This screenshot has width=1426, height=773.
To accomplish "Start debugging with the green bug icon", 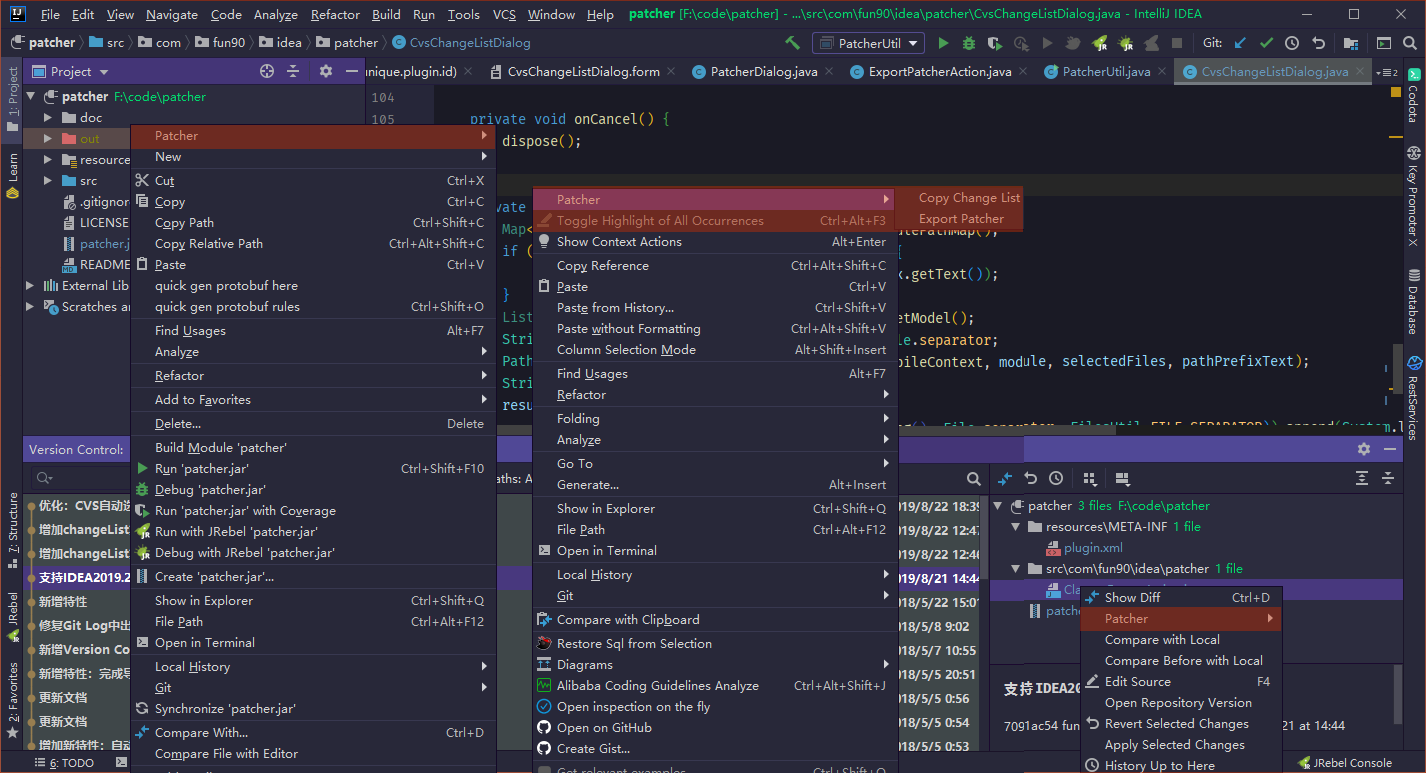I will point(968,43).
